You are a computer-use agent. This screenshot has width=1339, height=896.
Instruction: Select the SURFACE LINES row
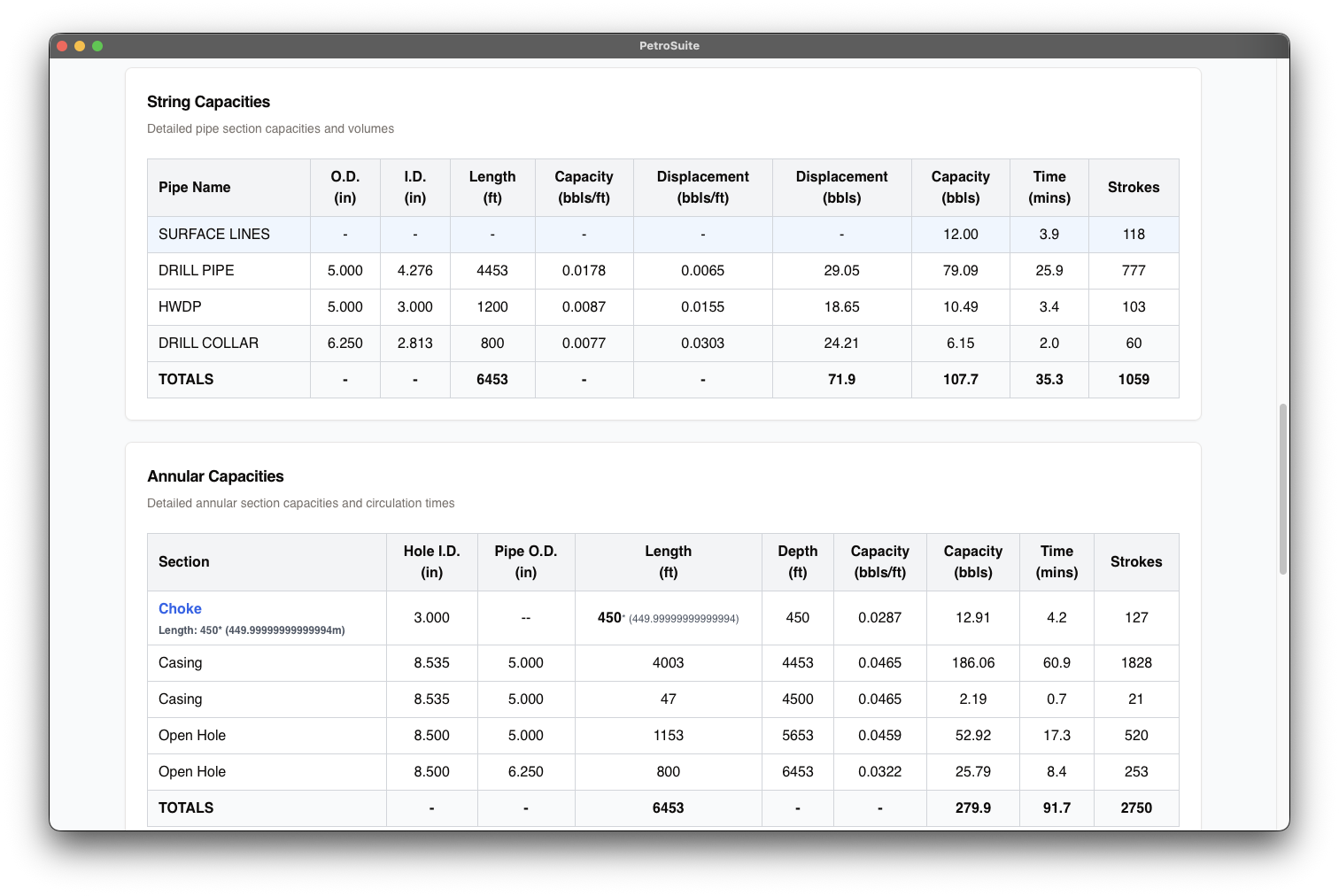click(x=213, y=234)
